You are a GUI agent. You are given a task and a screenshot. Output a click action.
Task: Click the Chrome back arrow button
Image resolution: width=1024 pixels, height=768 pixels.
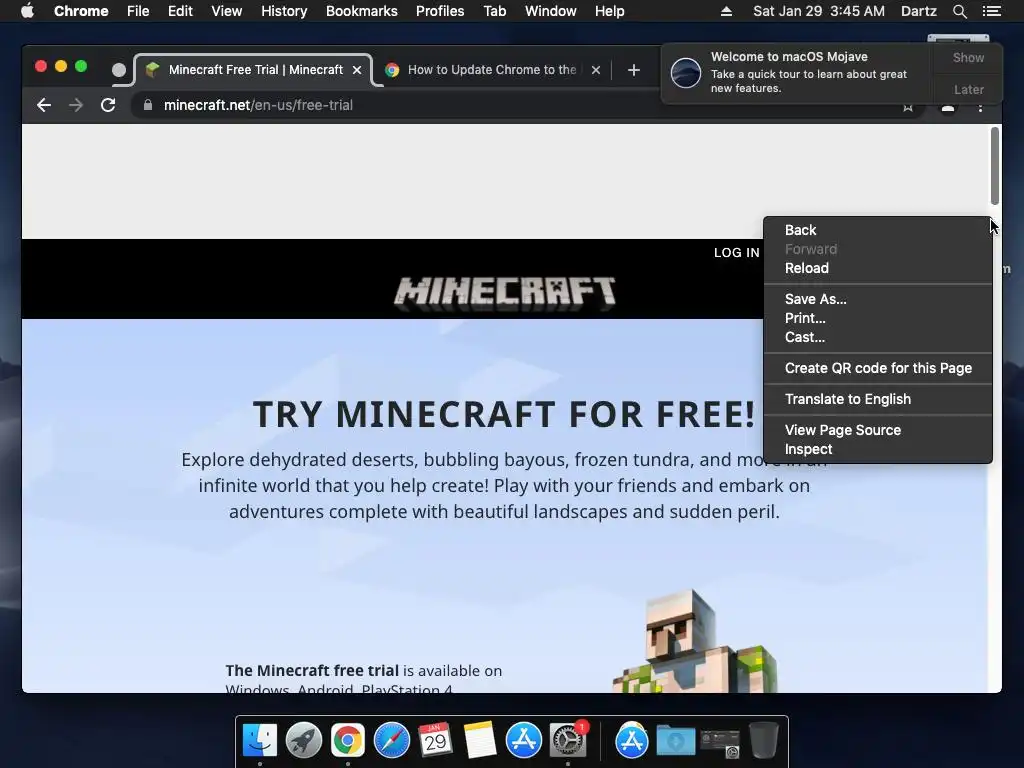44,105
